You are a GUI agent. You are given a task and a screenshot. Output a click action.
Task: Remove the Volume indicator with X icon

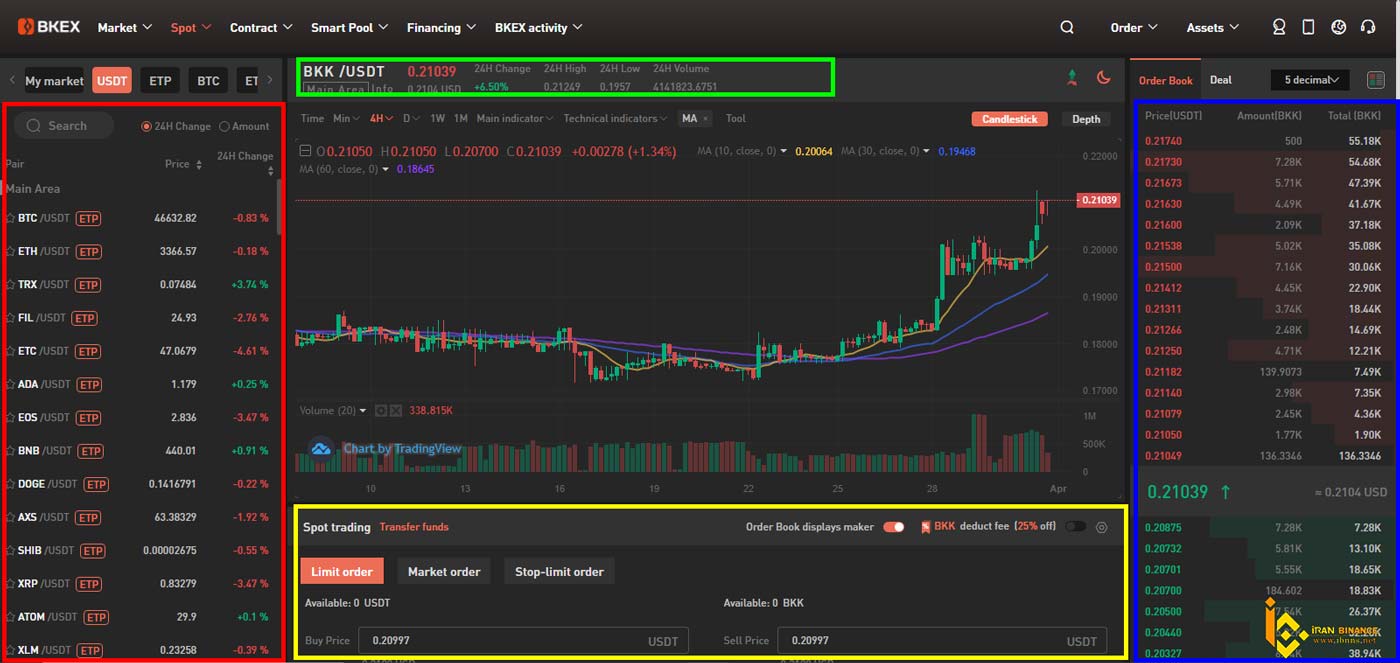[x=395, y=410]
